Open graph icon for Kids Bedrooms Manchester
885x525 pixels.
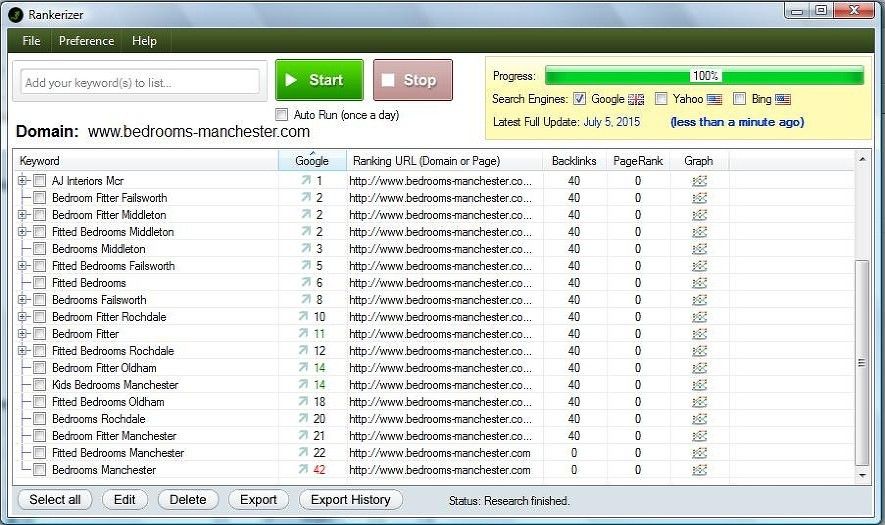point(699,385)
